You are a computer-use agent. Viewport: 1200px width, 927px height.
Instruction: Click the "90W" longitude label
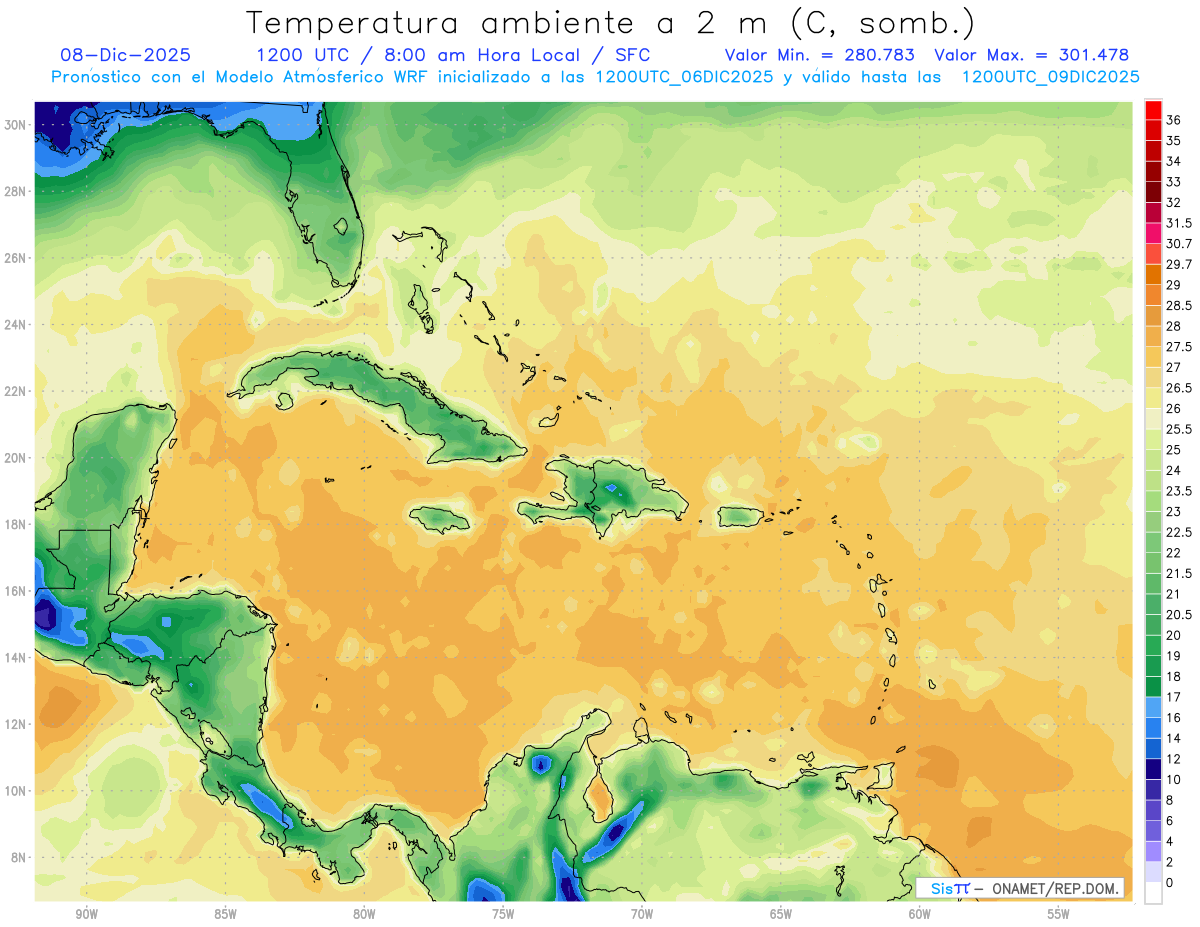click(x=86, y=914)
